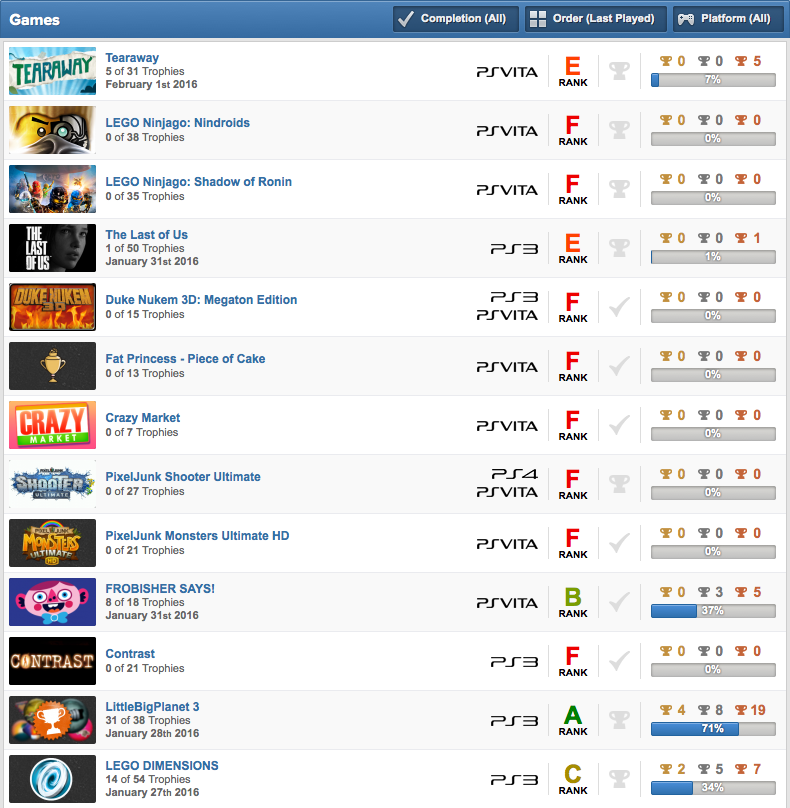The width and height of the screenshot is (790, 808).
Task: Click the PS3 logo in The Last of Us row
Action: 514,249
